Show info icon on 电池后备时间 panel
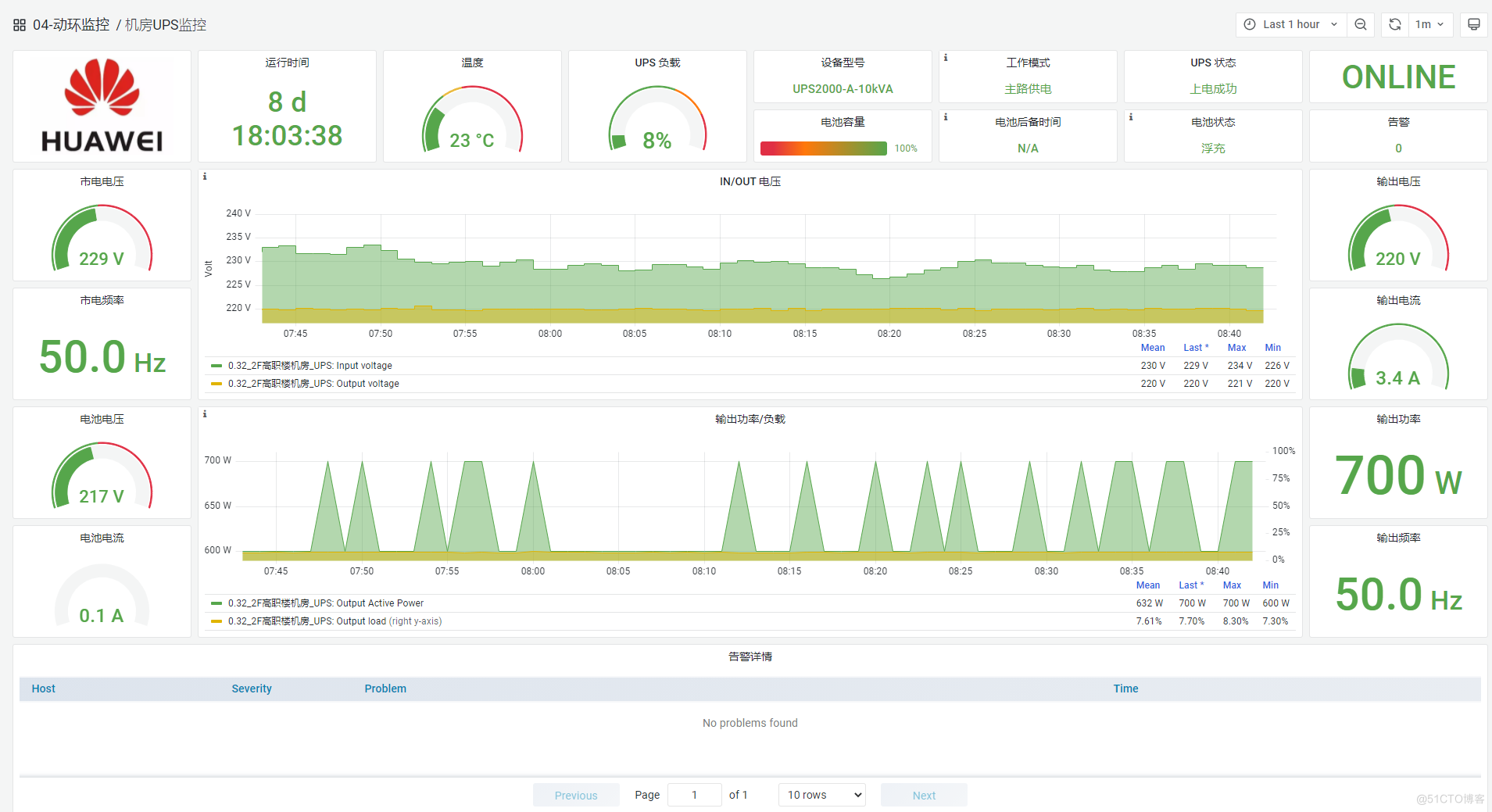Viewport: 1492px width, 812px height. click(x=946, y=117)
